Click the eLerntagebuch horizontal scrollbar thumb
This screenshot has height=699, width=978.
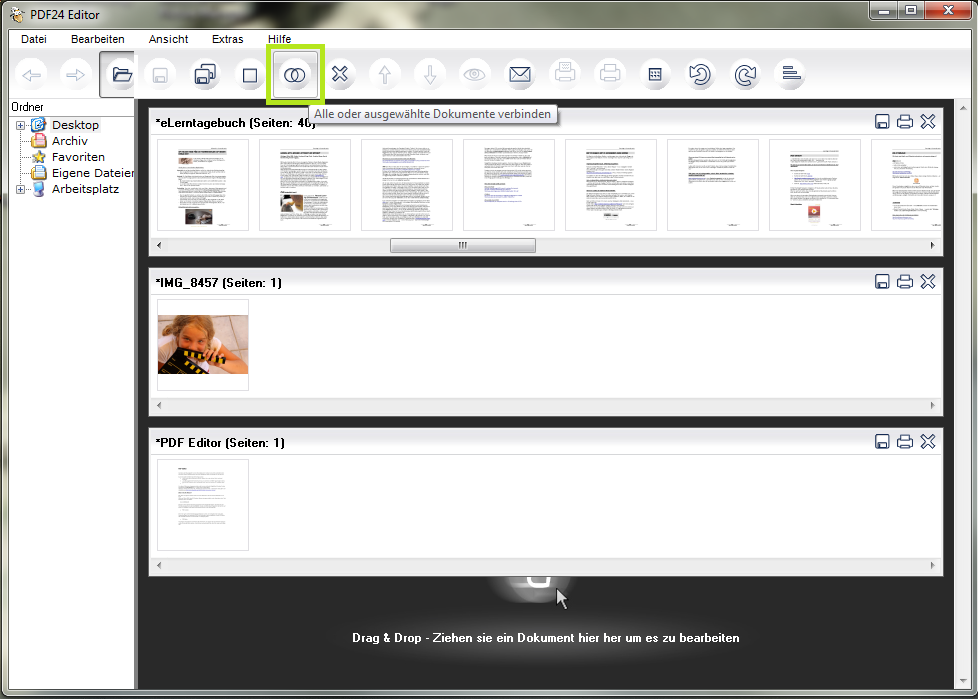(x=462, y=245)
